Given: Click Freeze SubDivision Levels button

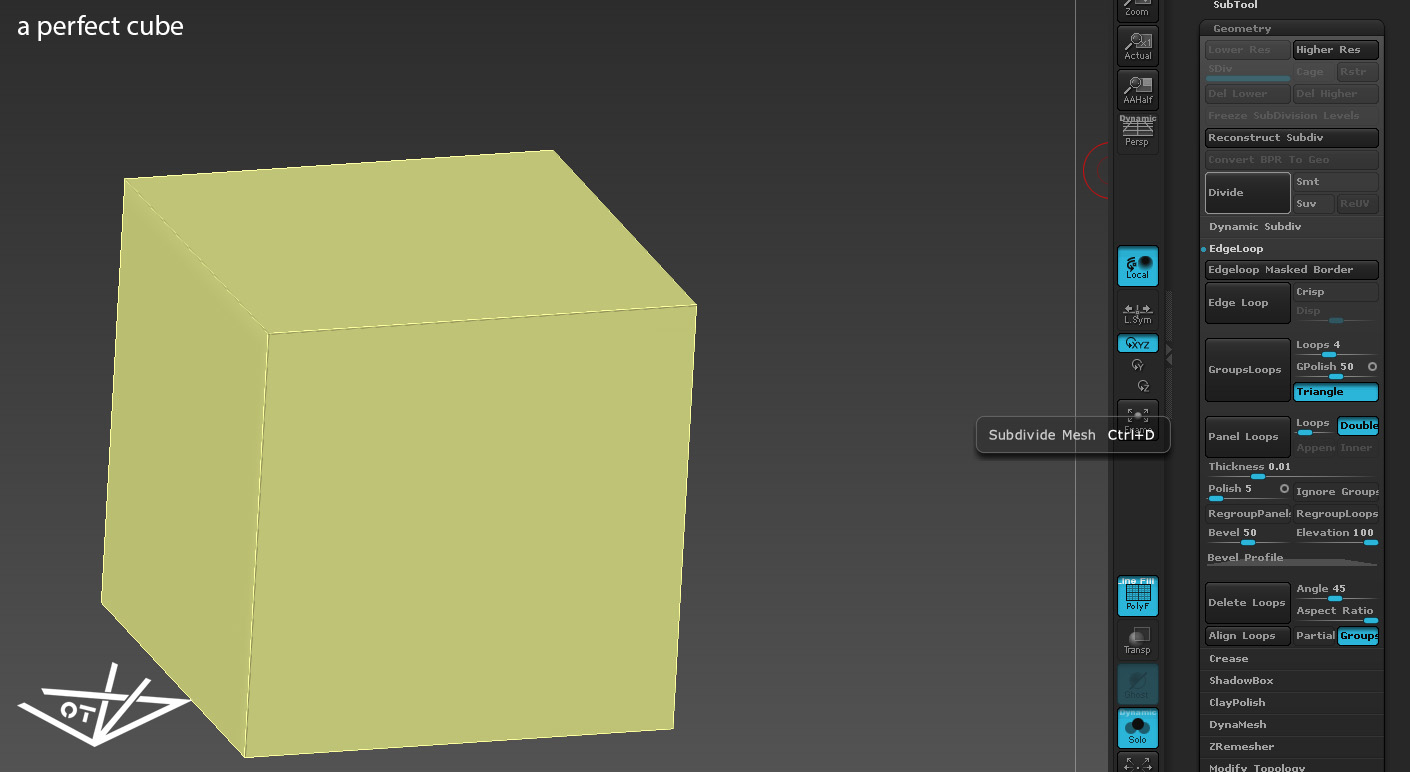Looking at the screenshot, I should click(1292, 116).
